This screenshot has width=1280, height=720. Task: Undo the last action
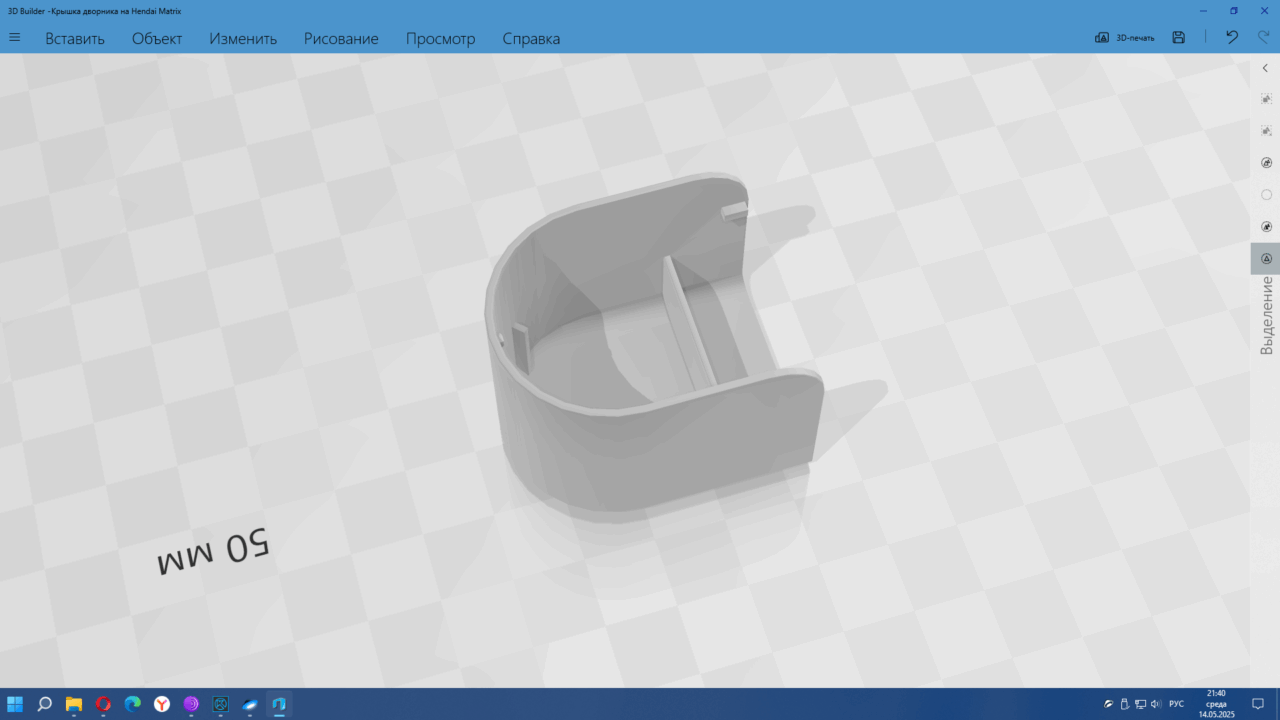pyautogui.click(x=1232, y=38)
